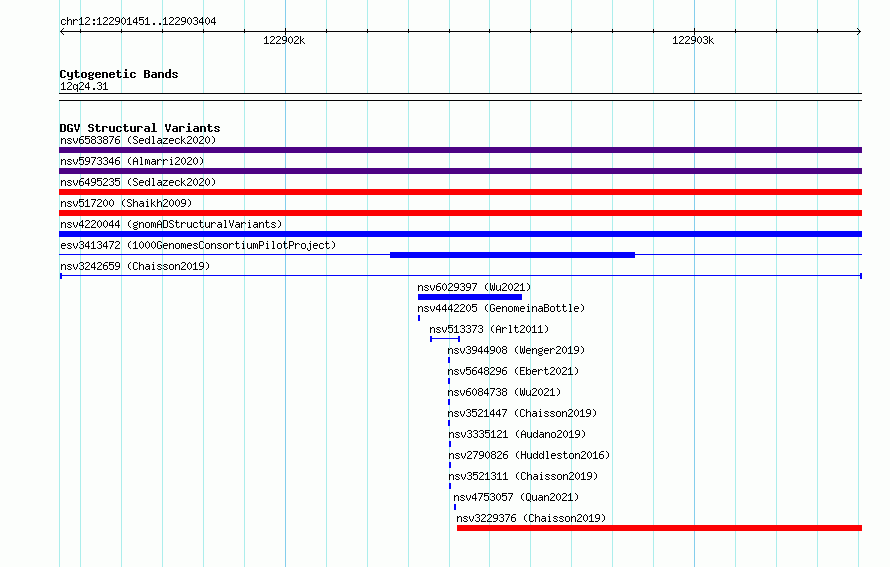Select the red nsv6495235 variant bar
Screen dimensions: 890x567
click(460, 192)
